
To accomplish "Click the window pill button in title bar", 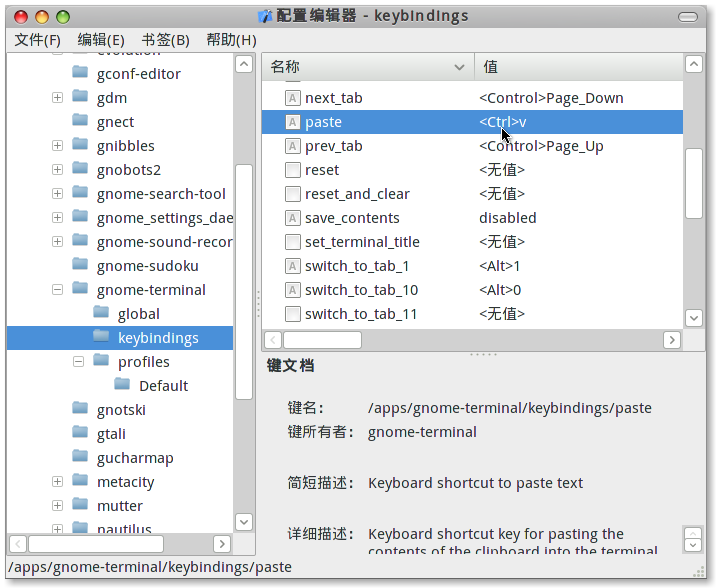I will tap(688, 17).
